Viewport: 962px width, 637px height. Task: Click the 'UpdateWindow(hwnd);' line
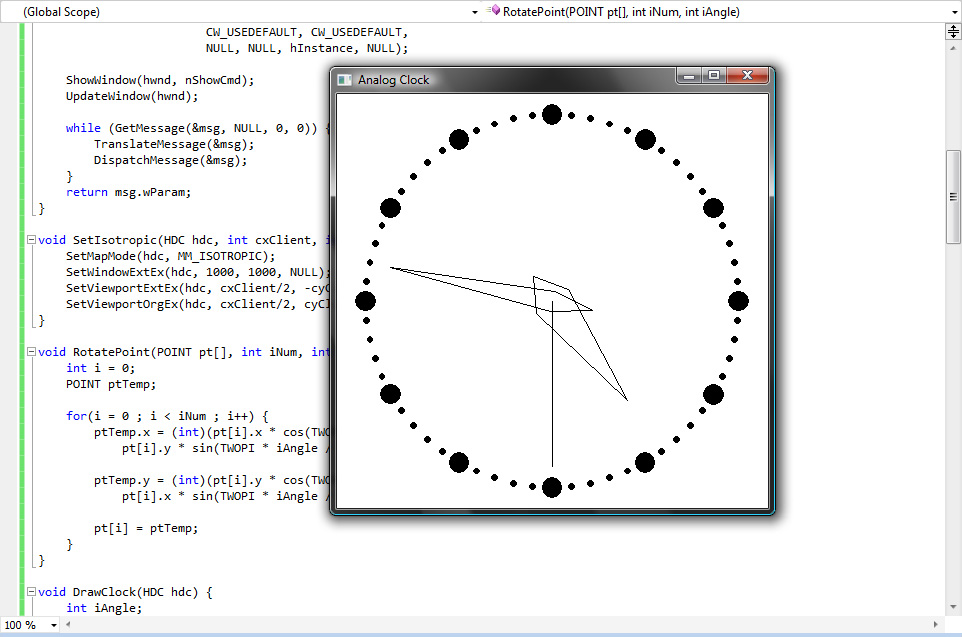coord(132,96)
